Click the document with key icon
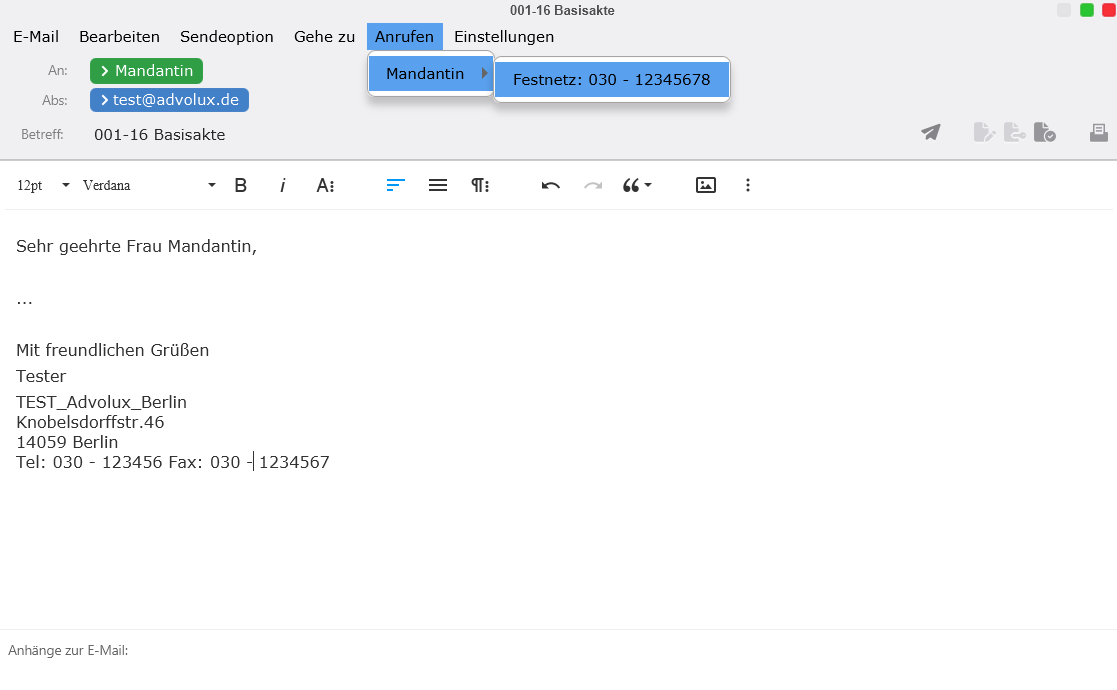 point(1015,132)
